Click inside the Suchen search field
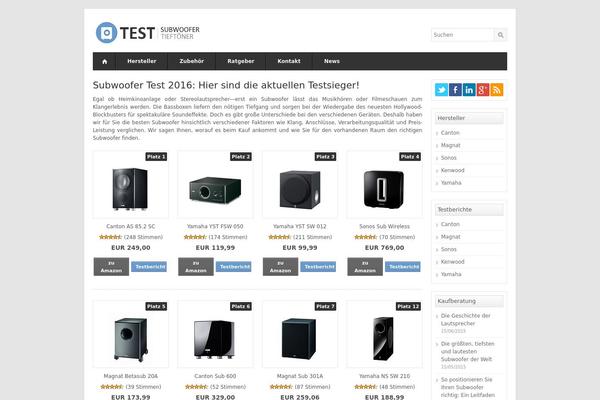This screenshot has height=400, width=600. (463, 35)
